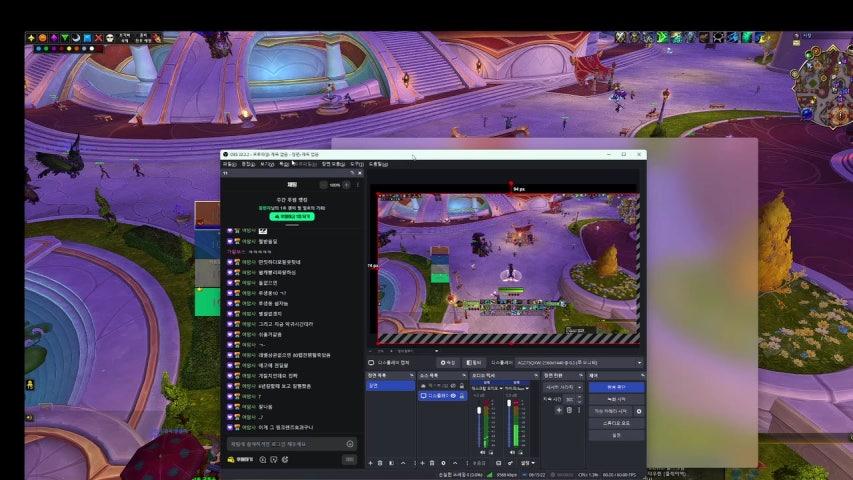Open the Help menu in OBS
Image resolution: width=853 pixels, height=480 pixels.
379,164
